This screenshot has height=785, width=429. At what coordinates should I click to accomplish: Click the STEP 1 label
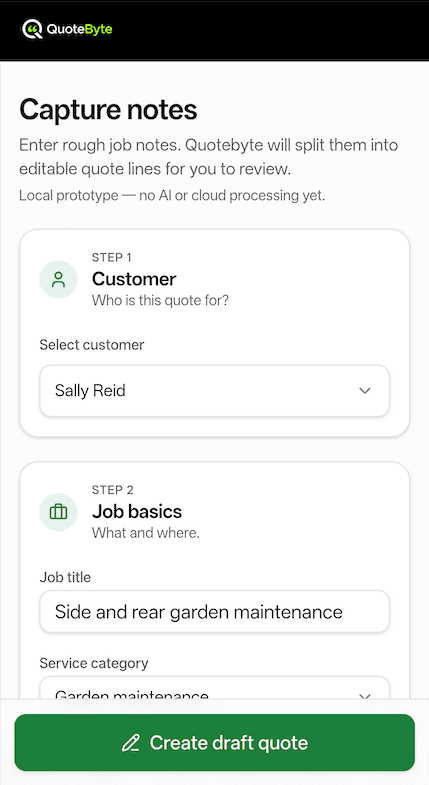coord(112,257)
